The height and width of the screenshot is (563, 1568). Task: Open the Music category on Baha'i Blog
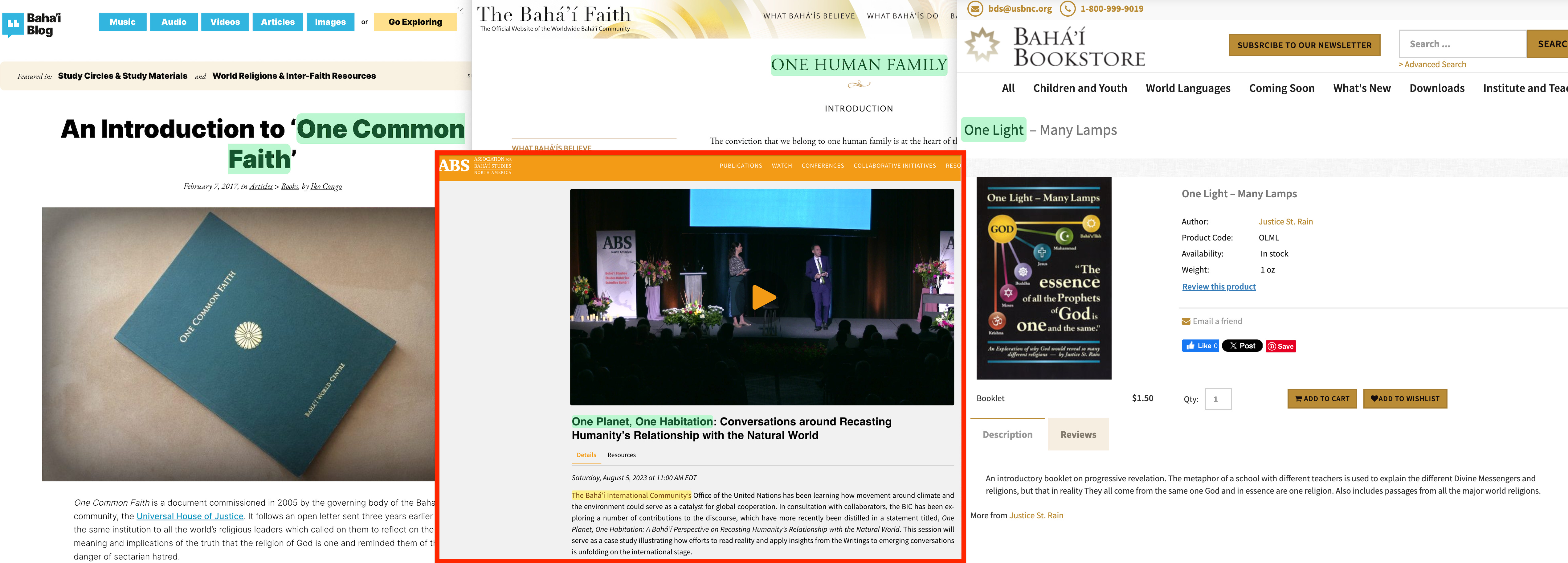122,22
